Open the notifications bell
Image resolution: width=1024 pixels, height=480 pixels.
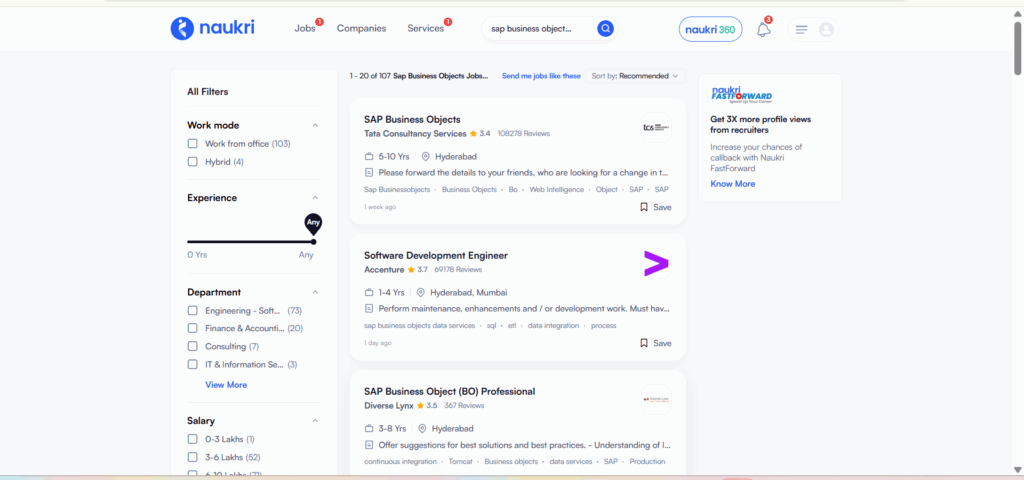tap(763, 29)
